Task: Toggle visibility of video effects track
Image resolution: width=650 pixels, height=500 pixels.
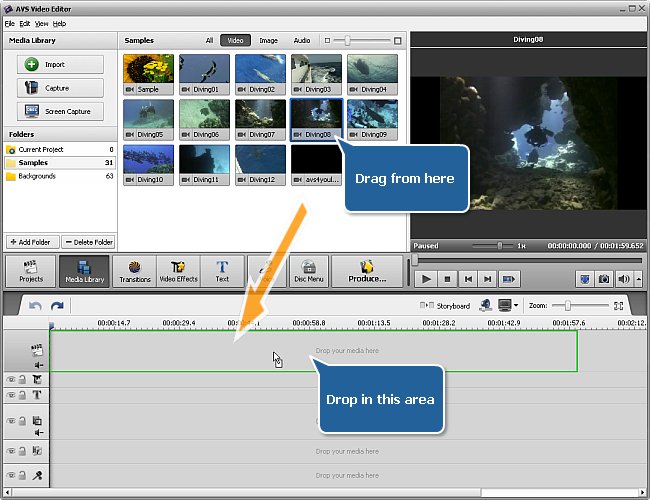Action: 11,379
